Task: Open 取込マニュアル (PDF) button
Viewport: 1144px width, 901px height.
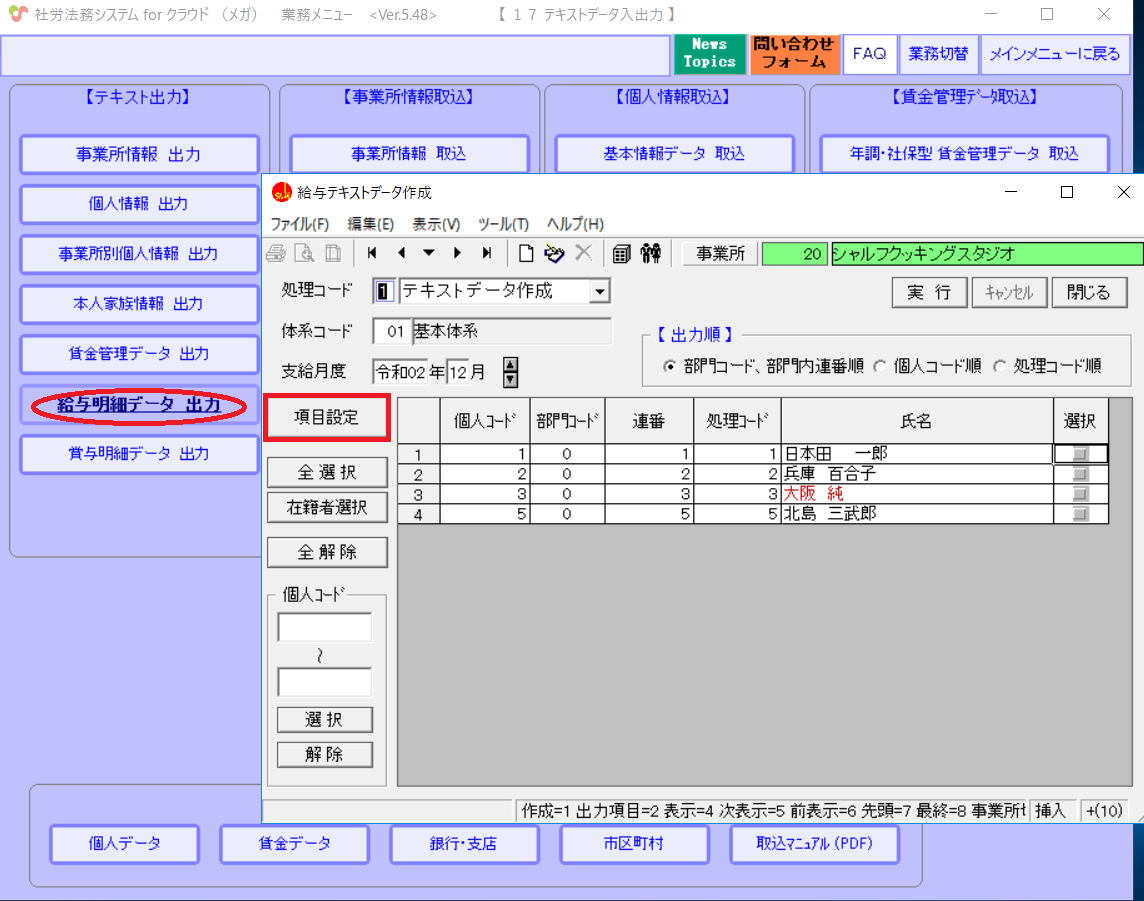Action: [x=814, y=844]
